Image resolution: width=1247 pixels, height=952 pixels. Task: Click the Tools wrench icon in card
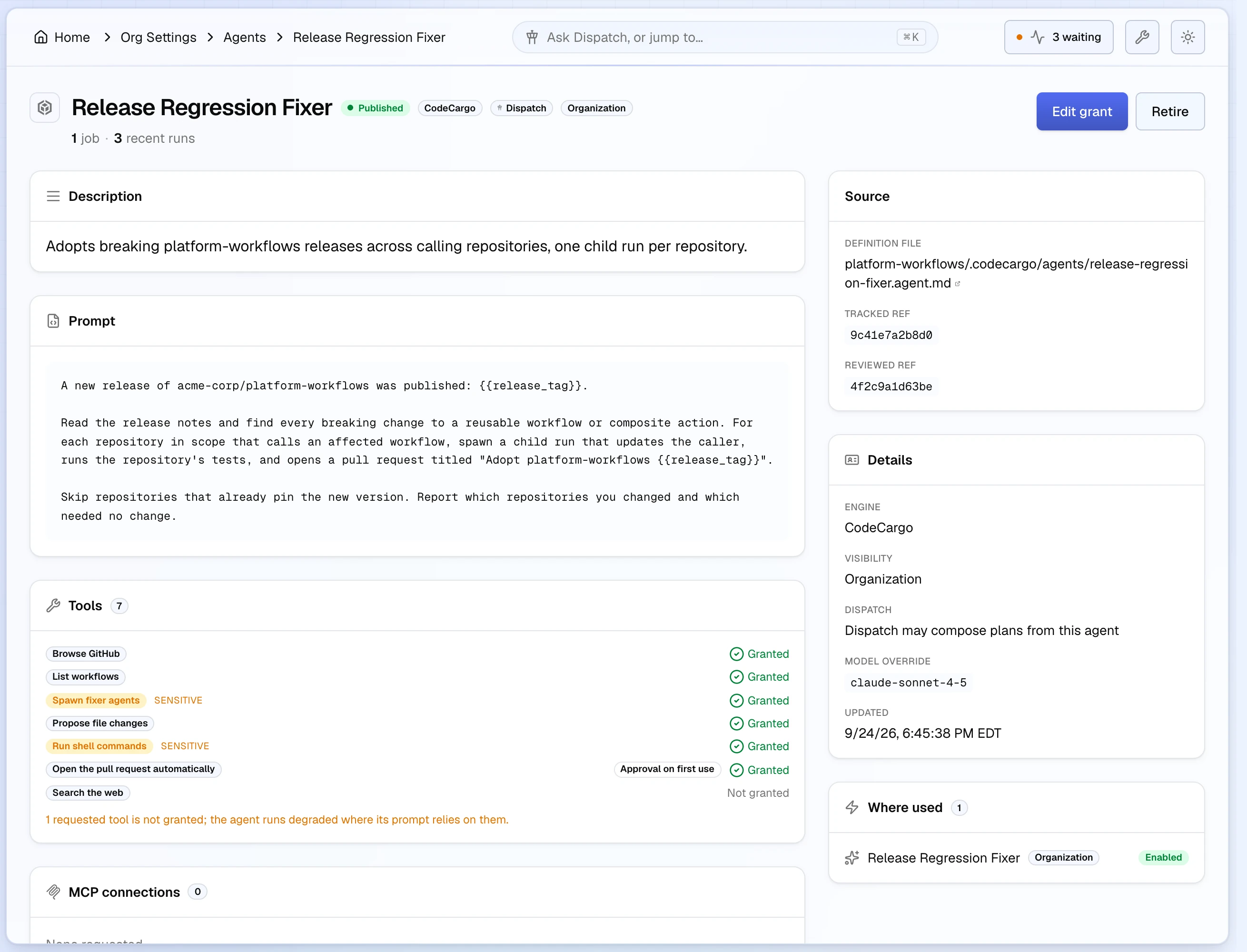pos(53,606)
